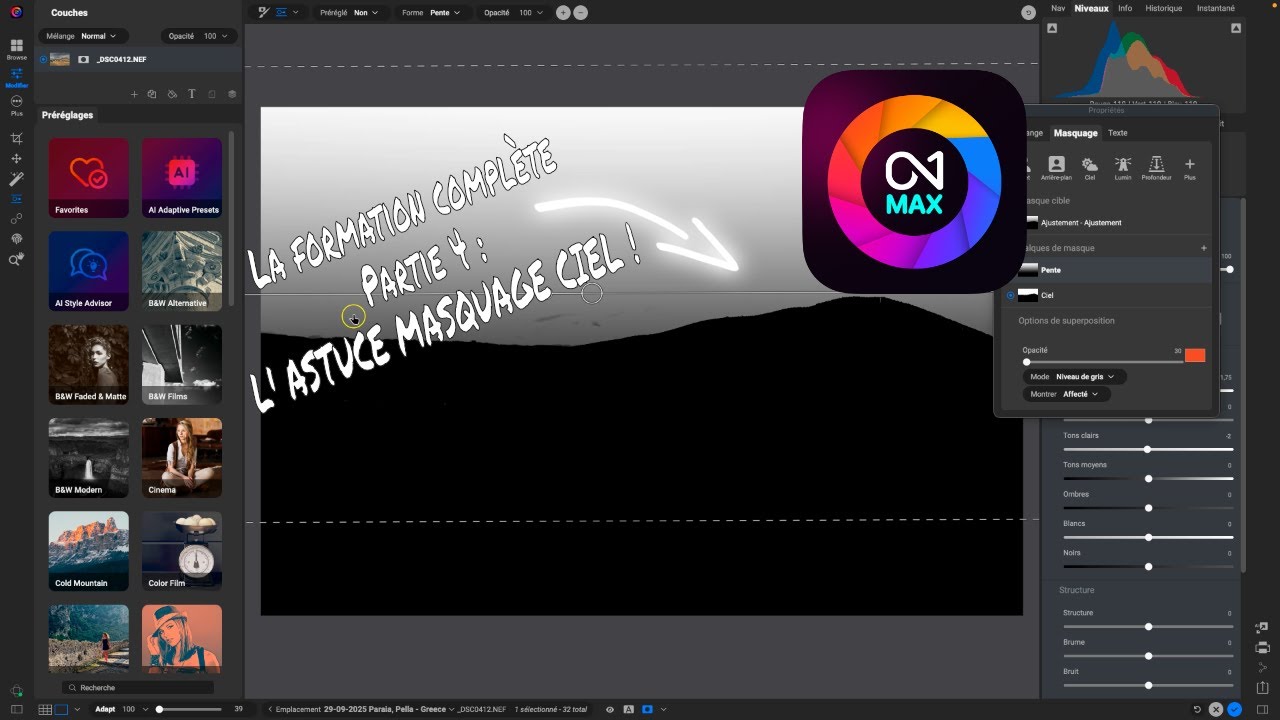Click the round plus add-mode button
The width and height of the screenshot is (1280, 720).
(x=563, y=12)
